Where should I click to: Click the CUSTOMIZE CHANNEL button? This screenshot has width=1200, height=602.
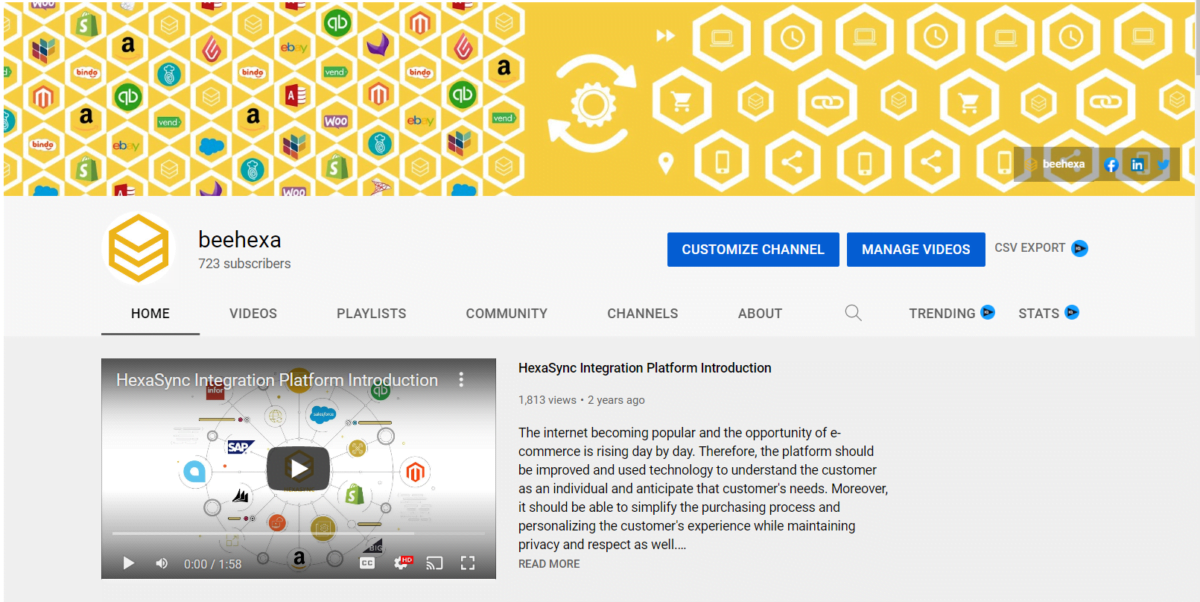coord(753,249)
